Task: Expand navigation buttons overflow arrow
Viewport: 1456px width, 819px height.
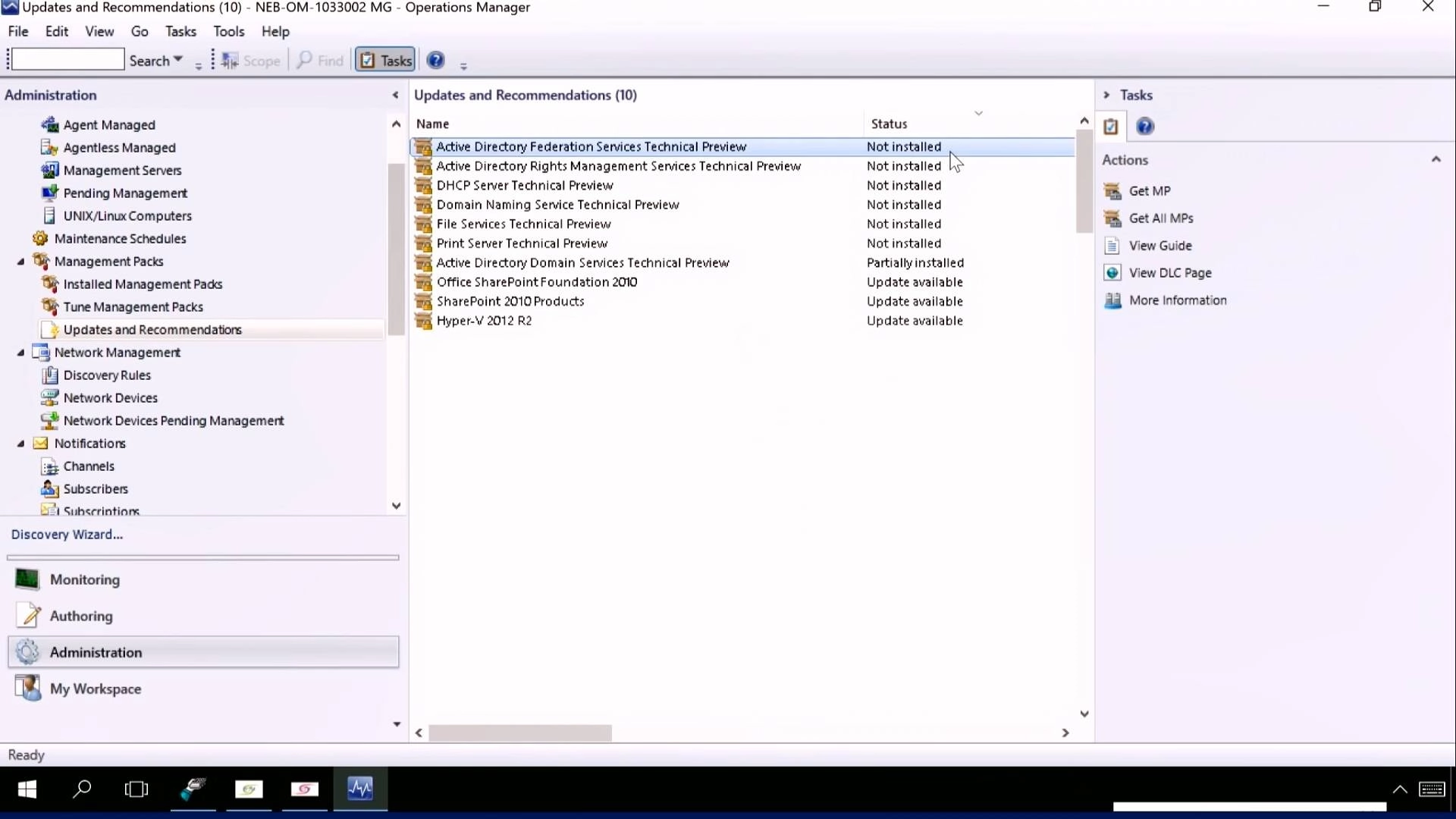Action: tap(397, 724)
